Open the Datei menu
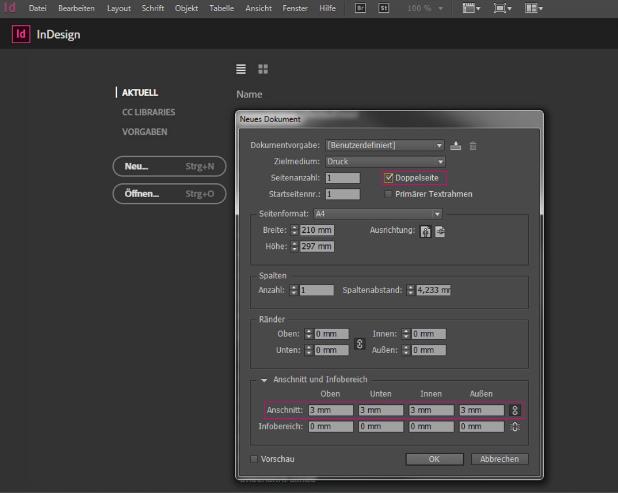The image size is (618, 493). point(37,8)
